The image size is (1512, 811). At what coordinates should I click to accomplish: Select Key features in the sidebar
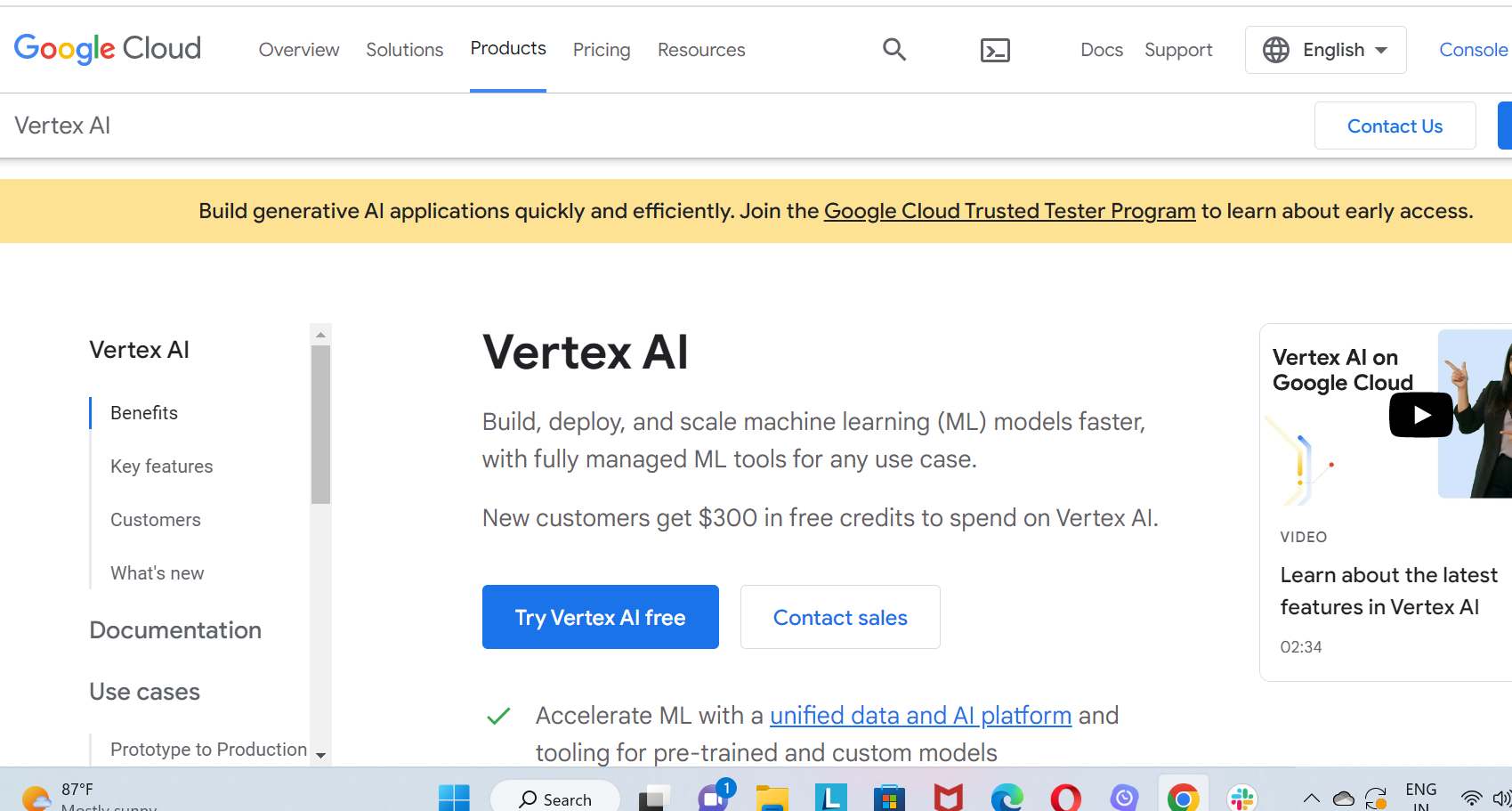[x=162, y=466]
